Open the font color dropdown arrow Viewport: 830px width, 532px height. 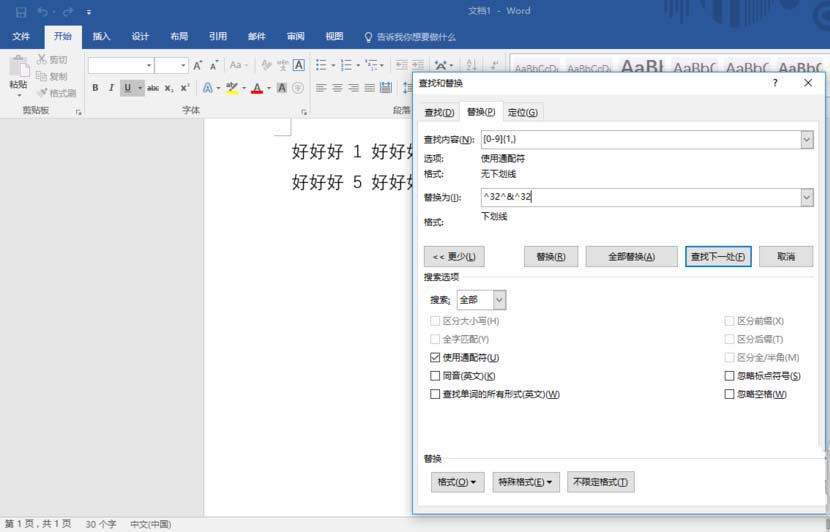tap(268, 88)
